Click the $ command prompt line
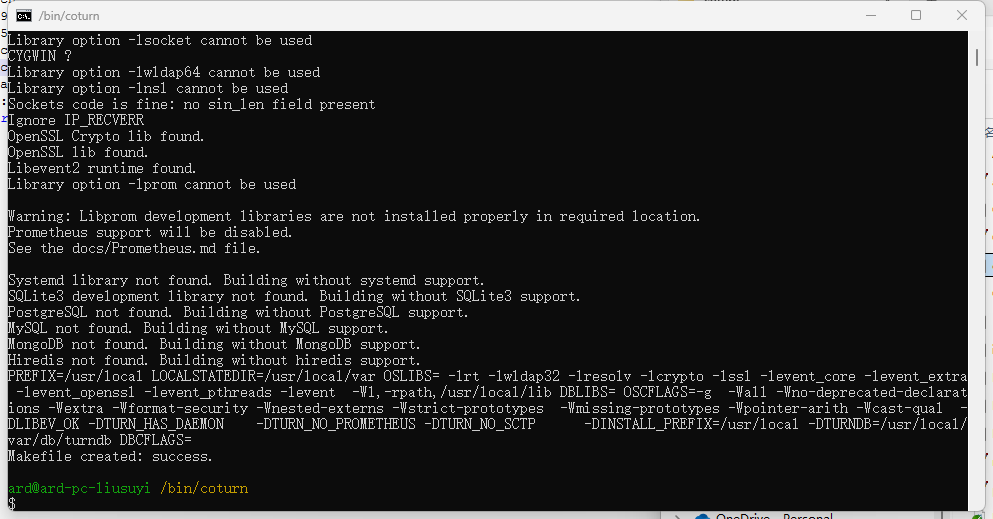993x519 pixels. pos(12,504)
